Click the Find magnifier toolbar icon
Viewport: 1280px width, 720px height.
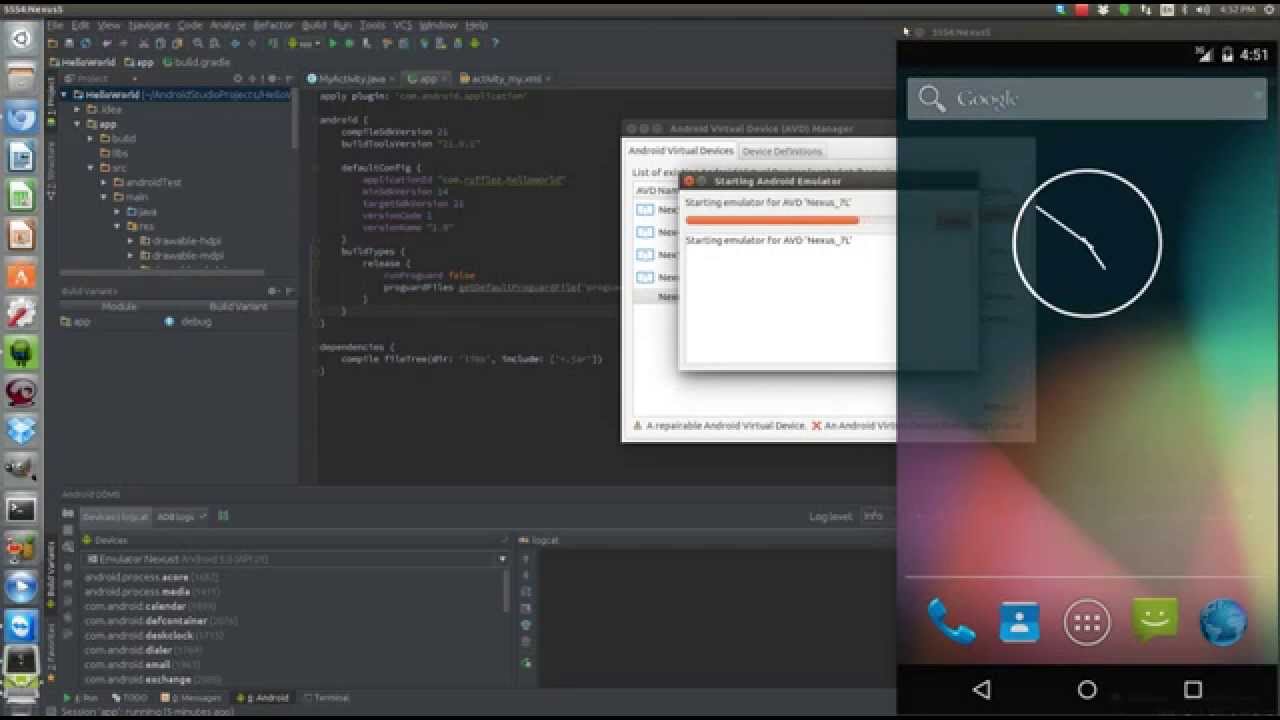(198, 43)
